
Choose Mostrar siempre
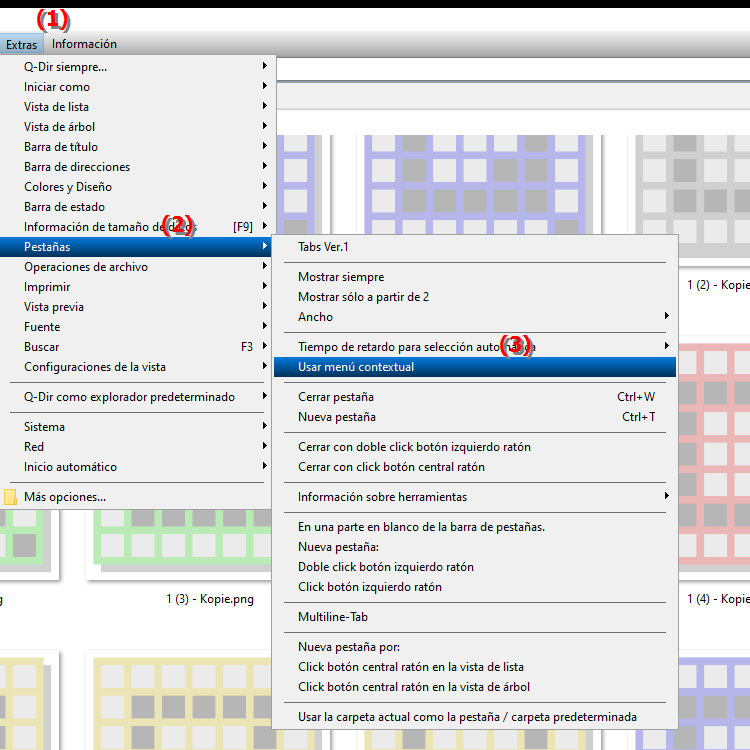point(474,277)
